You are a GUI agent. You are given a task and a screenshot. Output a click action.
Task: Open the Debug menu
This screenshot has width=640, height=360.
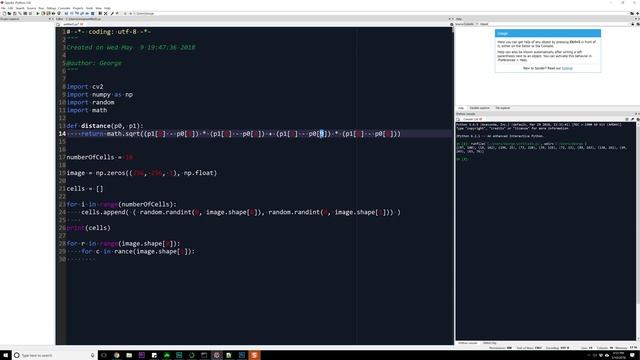51,8
